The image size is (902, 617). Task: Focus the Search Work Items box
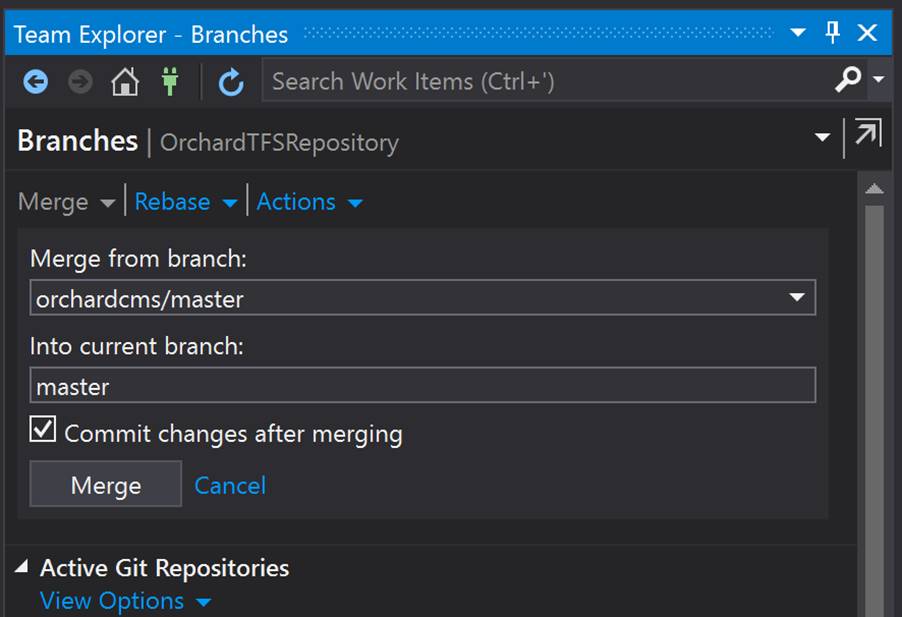click(x=548, y=81)
